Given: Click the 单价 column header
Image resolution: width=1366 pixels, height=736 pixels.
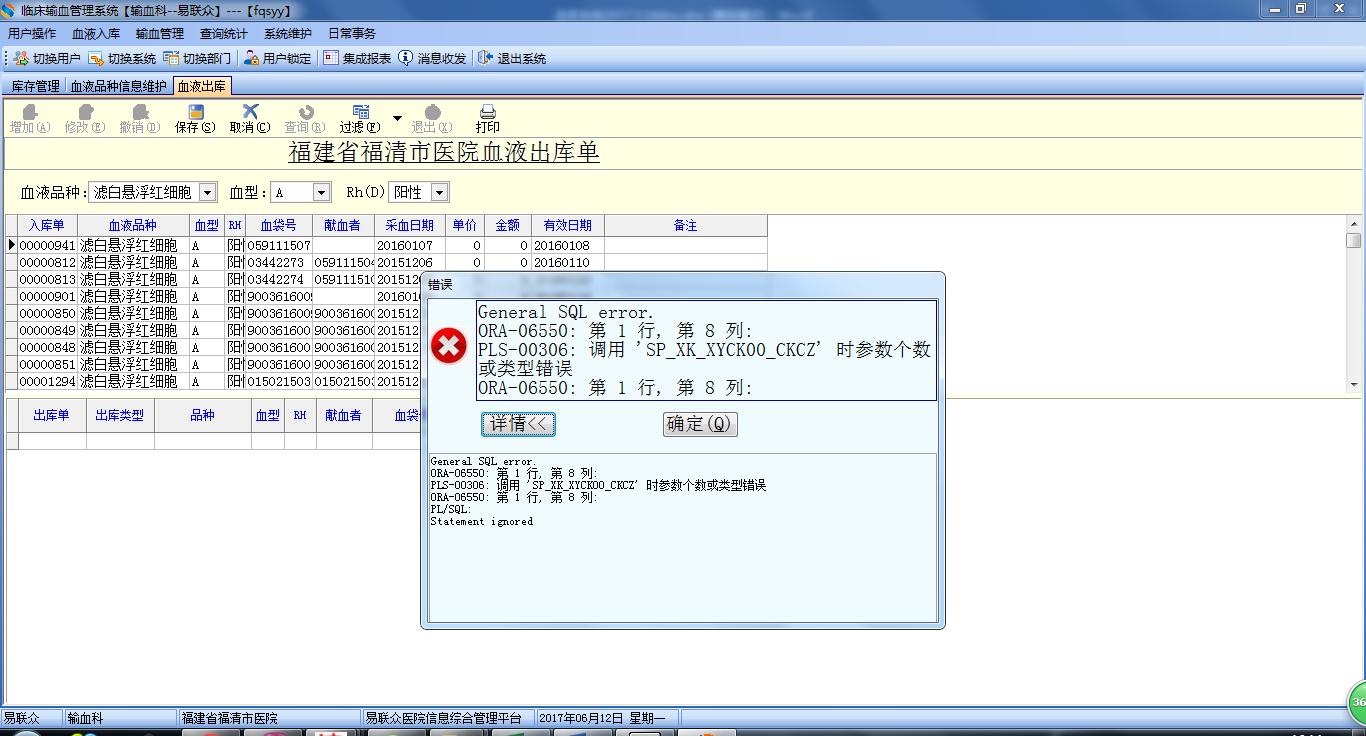Looking at the screenshot, I should pos(464,225).
